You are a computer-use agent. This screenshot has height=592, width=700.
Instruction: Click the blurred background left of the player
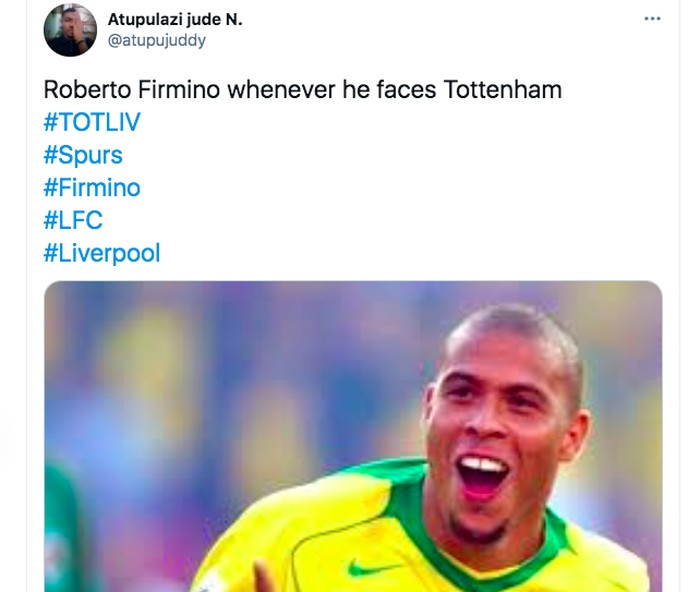pyautogui.click(x=200, y=420)
